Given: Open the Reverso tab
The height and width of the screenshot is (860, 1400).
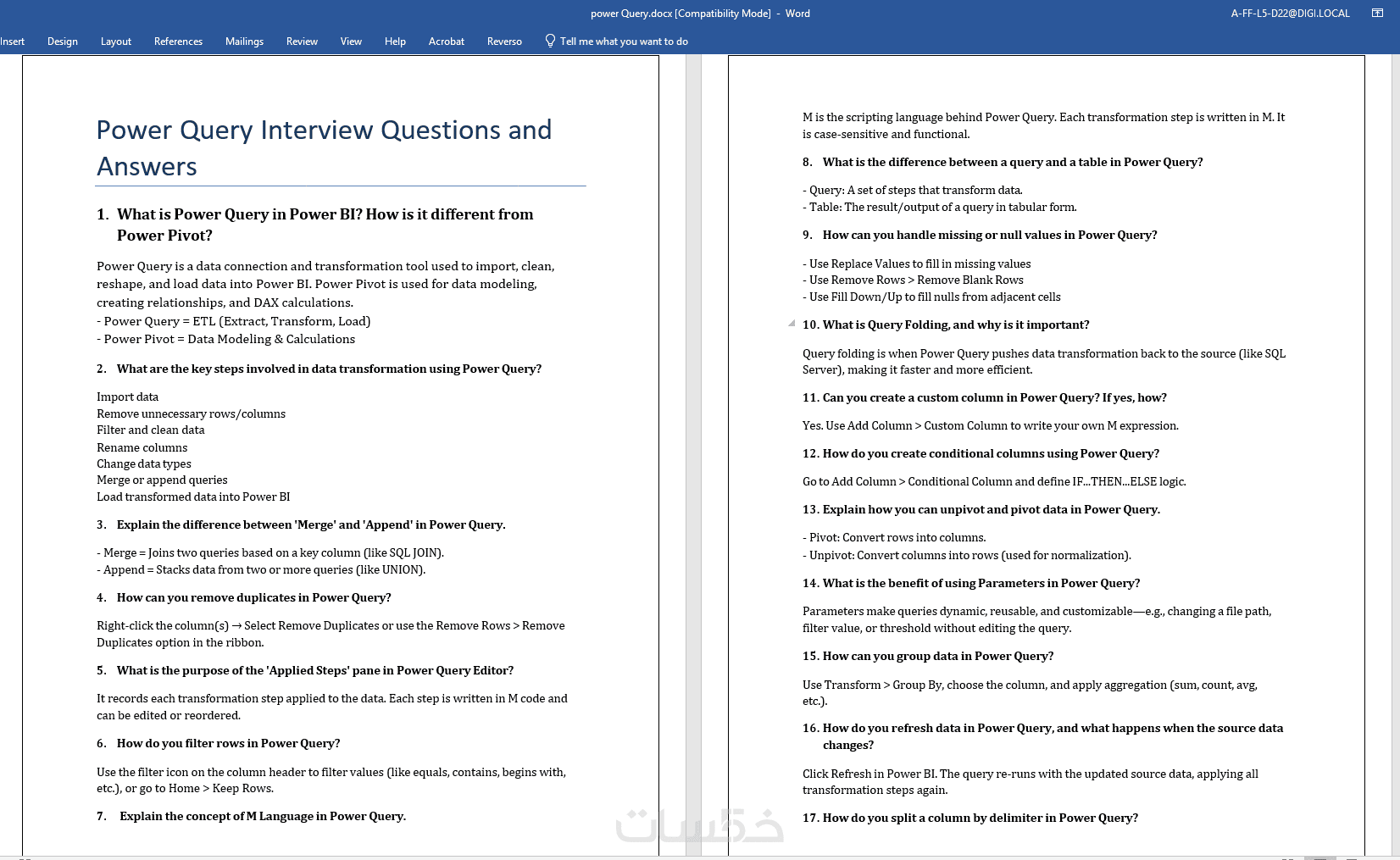Looking at the screenshot, I should coord(504,41).
